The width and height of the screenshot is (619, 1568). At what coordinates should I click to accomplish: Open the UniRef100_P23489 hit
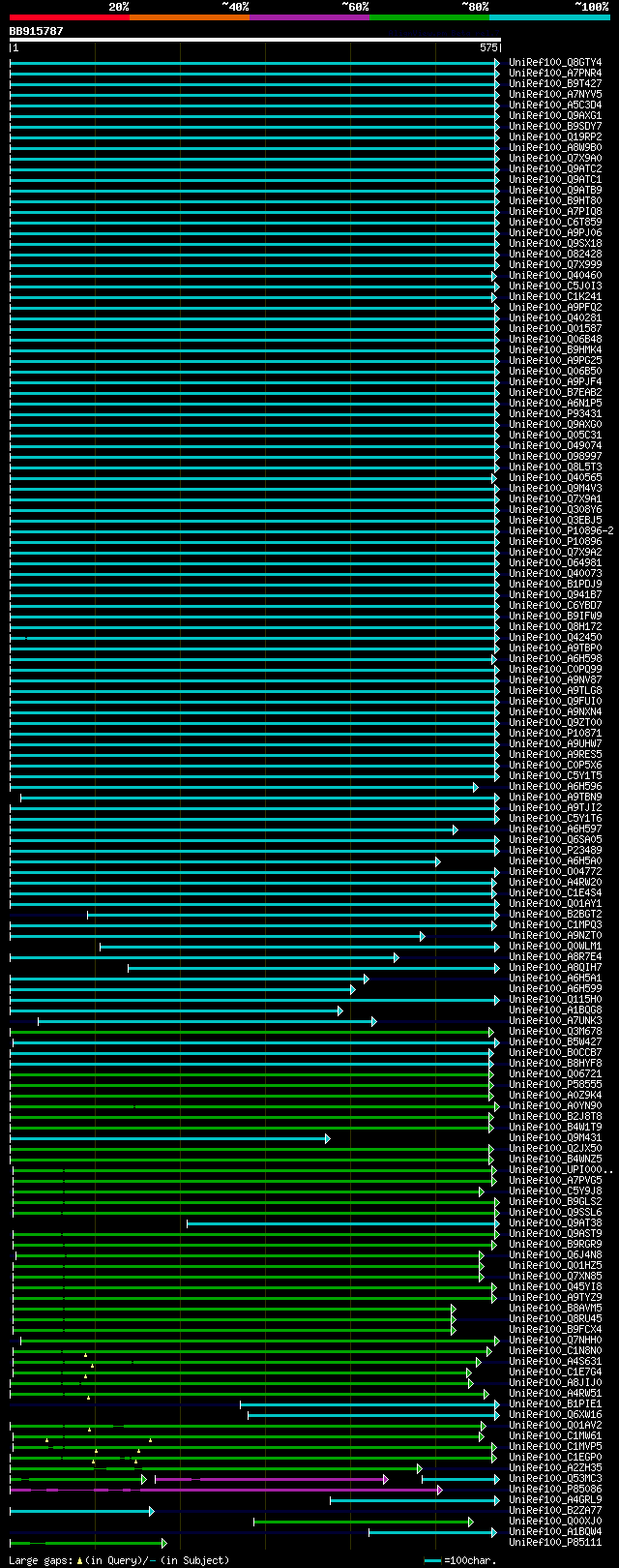point(555,850)
